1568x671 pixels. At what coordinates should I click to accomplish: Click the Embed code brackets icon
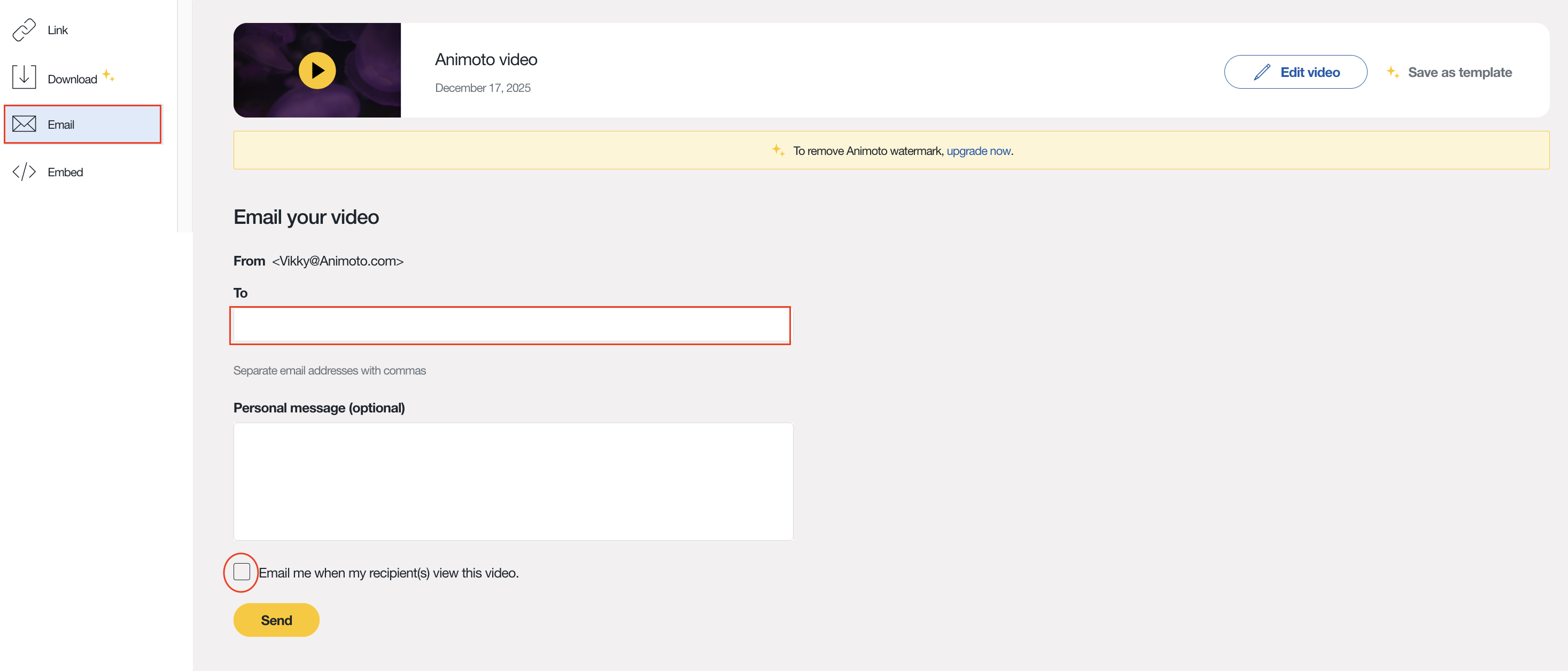[x=25, y=172]
